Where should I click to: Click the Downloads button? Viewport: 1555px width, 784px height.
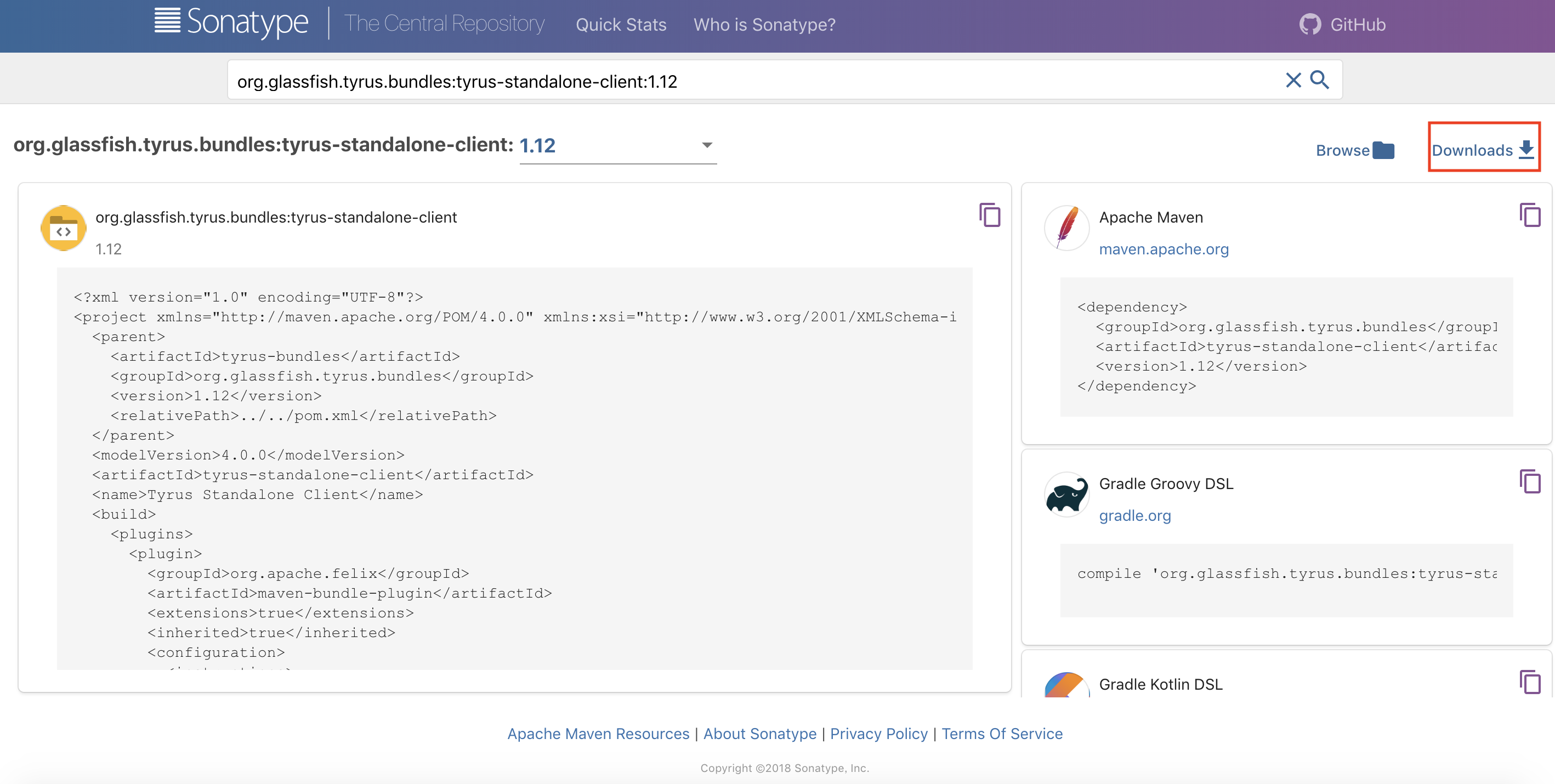click(1483, 150)
